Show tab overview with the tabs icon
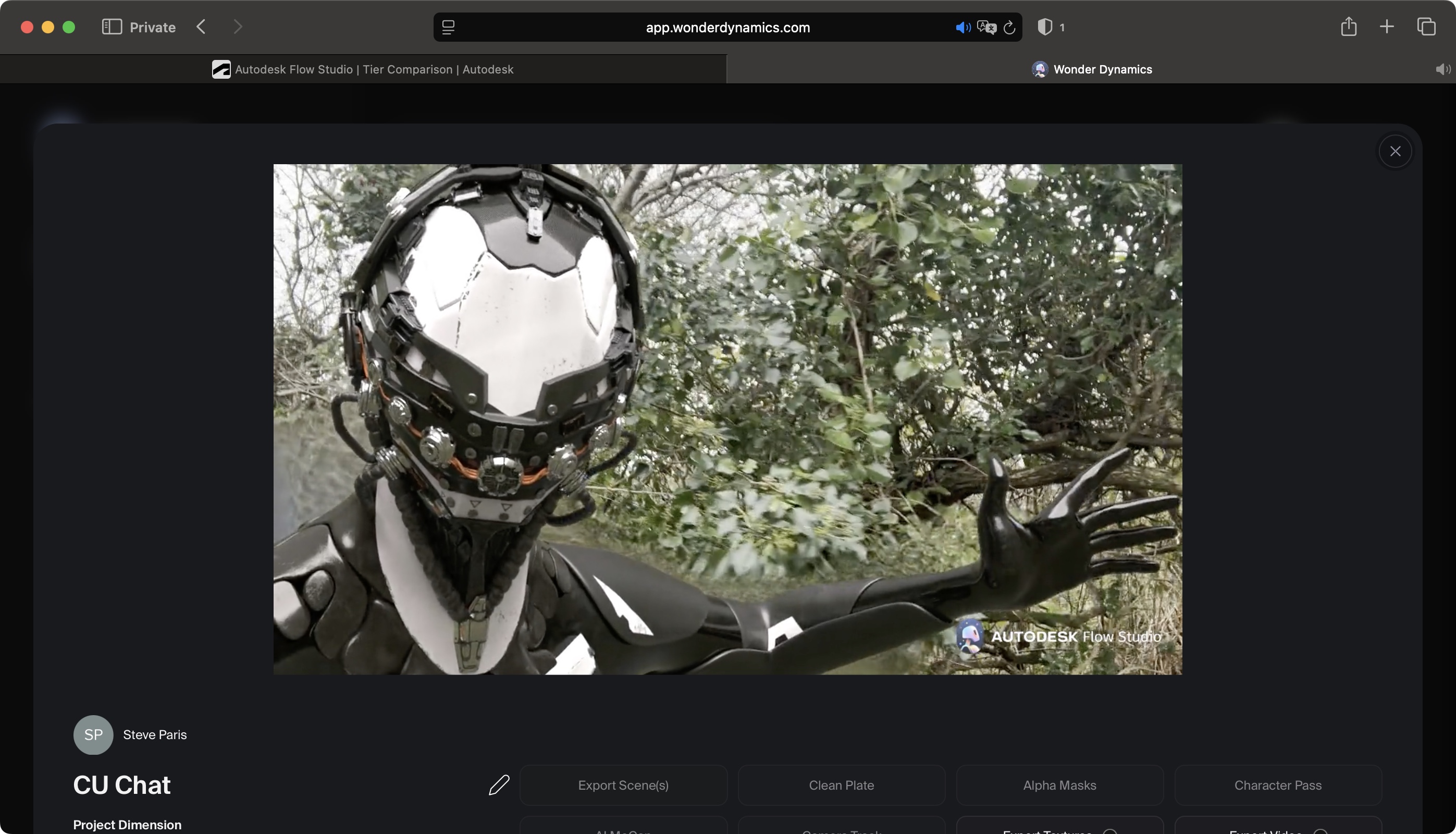This screenshot has height=834, width=1456. click(1426, 27)
